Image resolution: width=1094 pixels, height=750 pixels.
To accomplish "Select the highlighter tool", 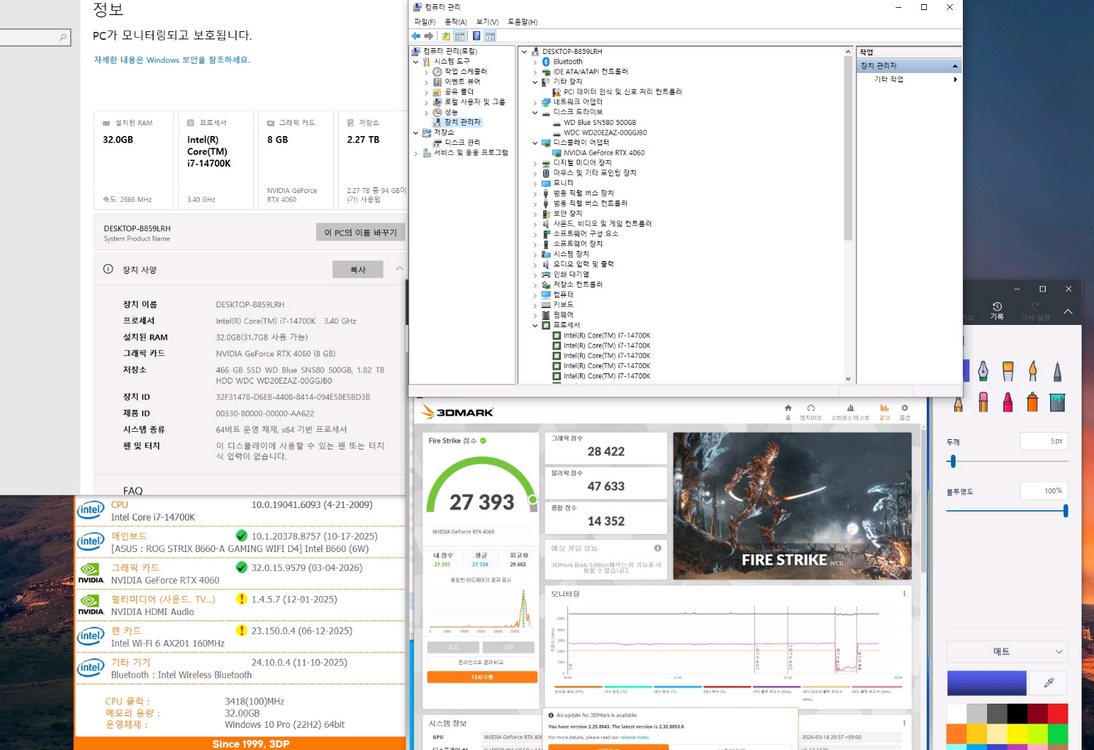I will tap(1007, 371).
